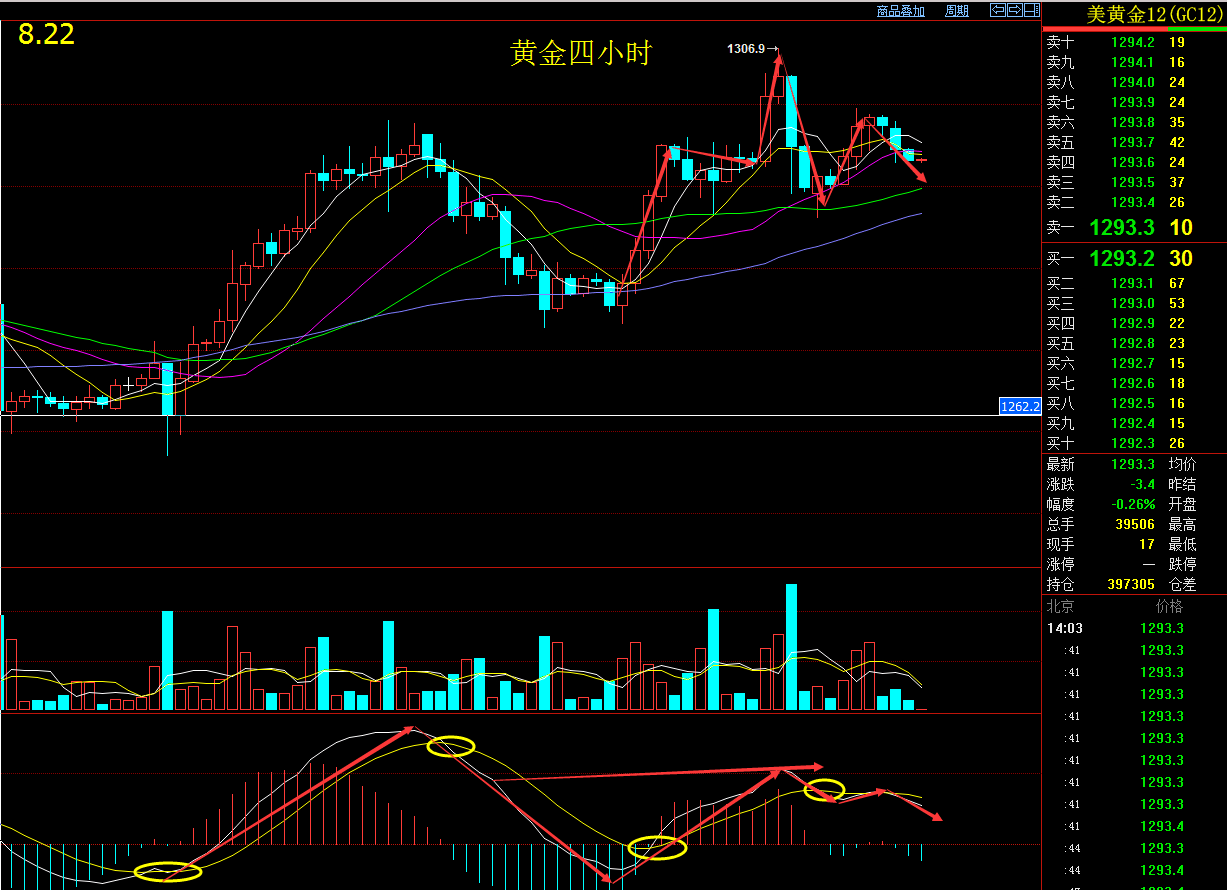Toggle the side panel layout icon

(x=1030, y=10)
